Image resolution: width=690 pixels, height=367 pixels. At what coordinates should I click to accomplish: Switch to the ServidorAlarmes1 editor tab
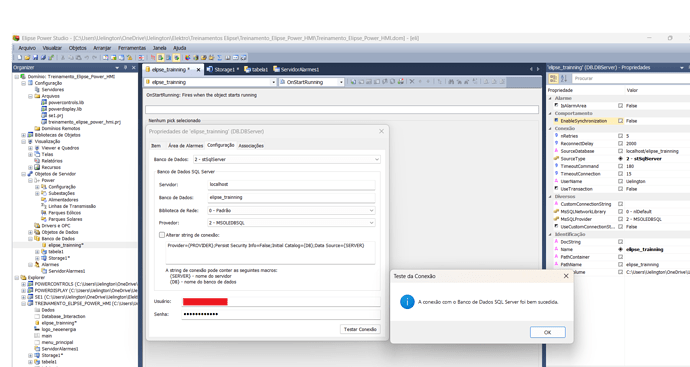coord(296,70)
